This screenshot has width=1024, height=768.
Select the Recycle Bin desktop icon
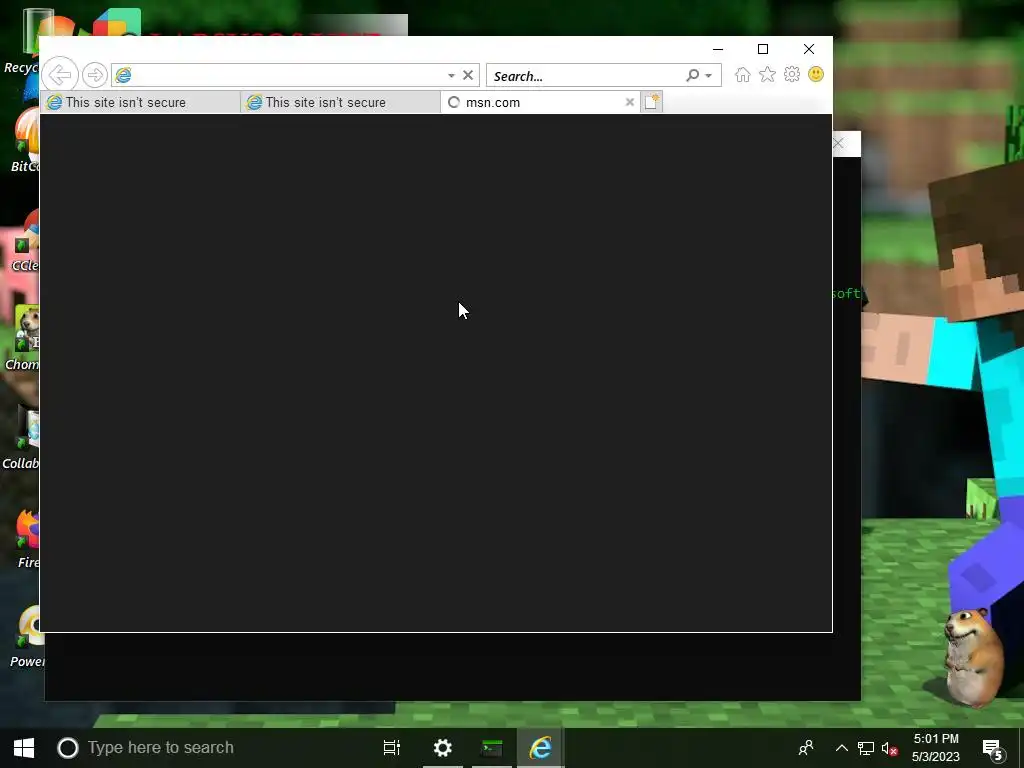click(x=24, y=42)
